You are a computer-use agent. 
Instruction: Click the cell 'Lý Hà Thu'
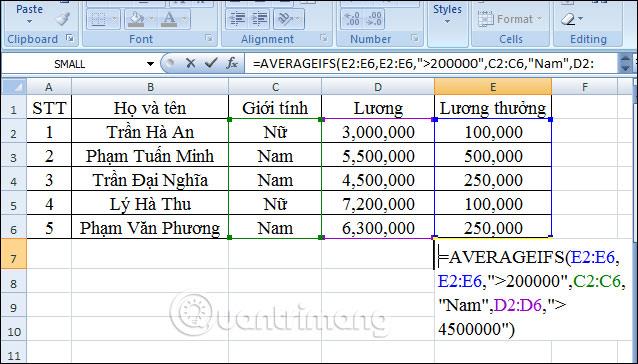[x=150, y=203]
